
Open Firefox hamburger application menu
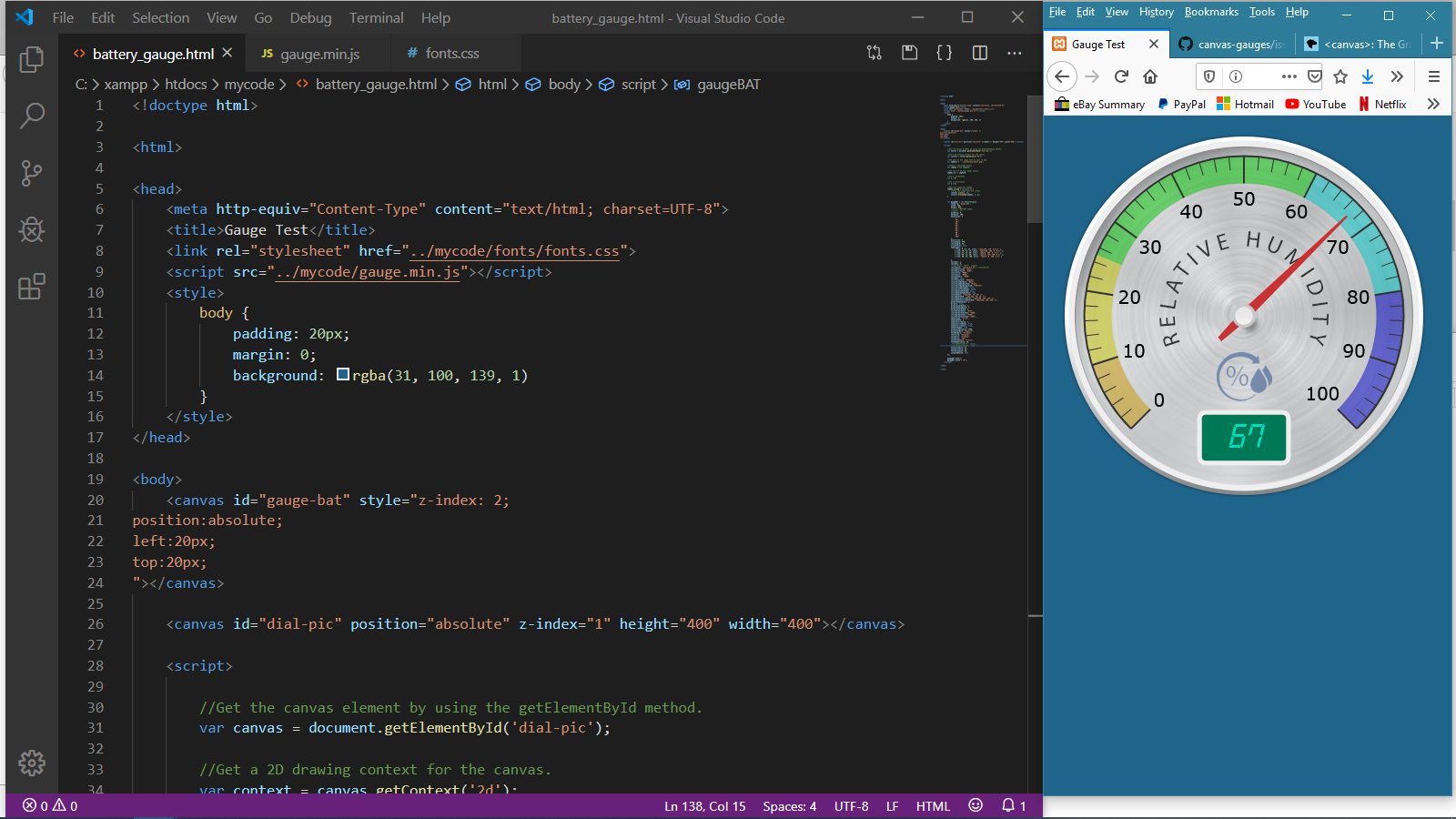tap(1433, 76)
